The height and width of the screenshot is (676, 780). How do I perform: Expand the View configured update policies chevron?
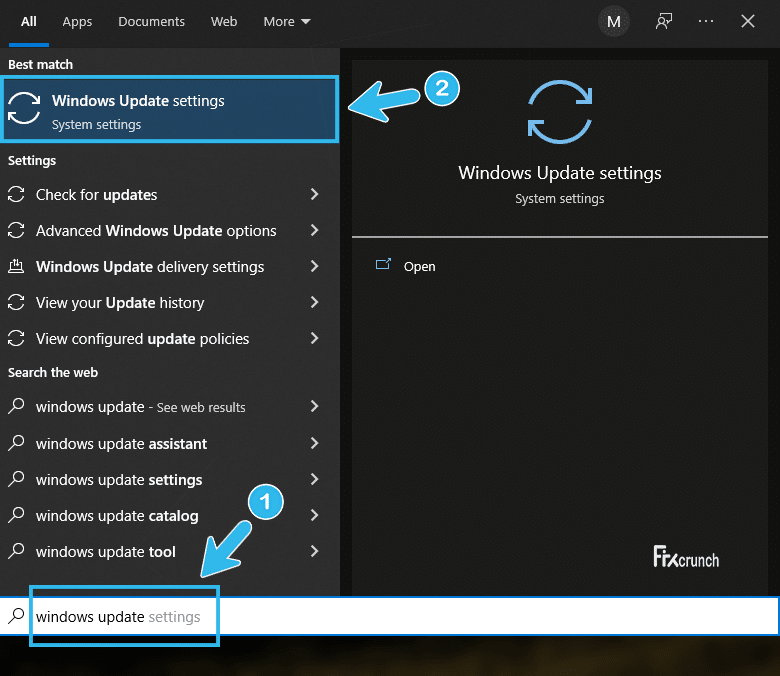[x=314, y=338]
